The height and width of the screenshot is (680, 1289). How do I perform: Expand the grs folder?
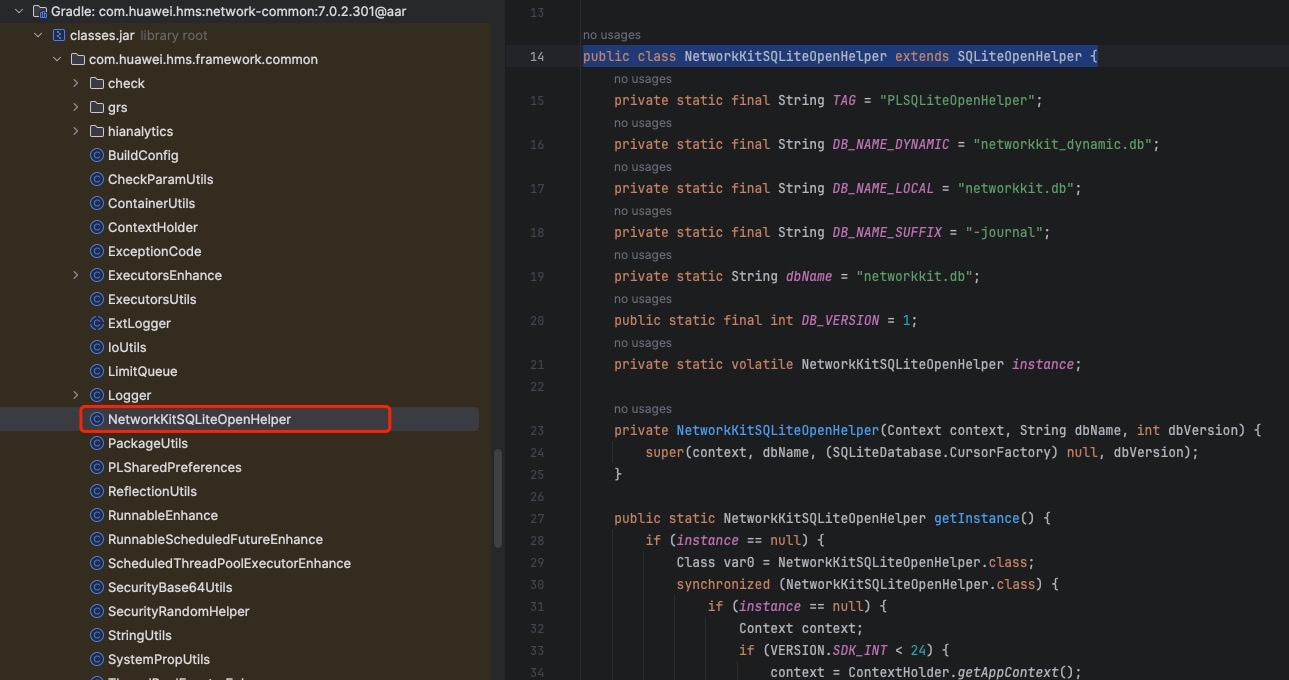pyautogui.click(x=76, y=107)
